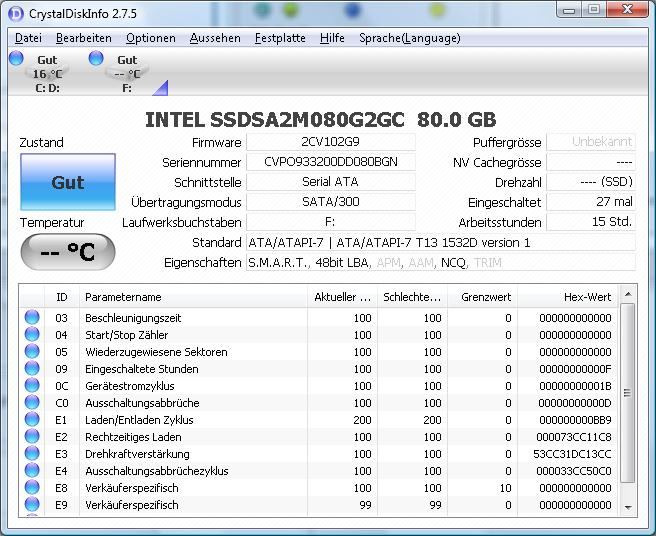
Task: Click the SMART list scrollbar thumb
Action: (628, 393)
